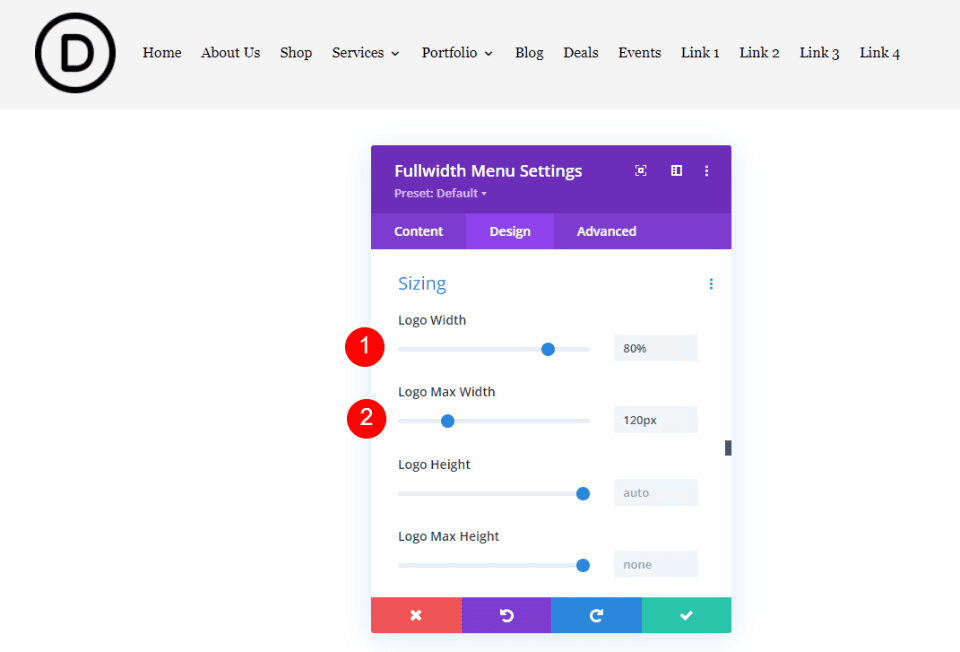Screen dimensions: 960x652
Task: Switch the modal to side panel view
Action: click(x=676, y=170)
